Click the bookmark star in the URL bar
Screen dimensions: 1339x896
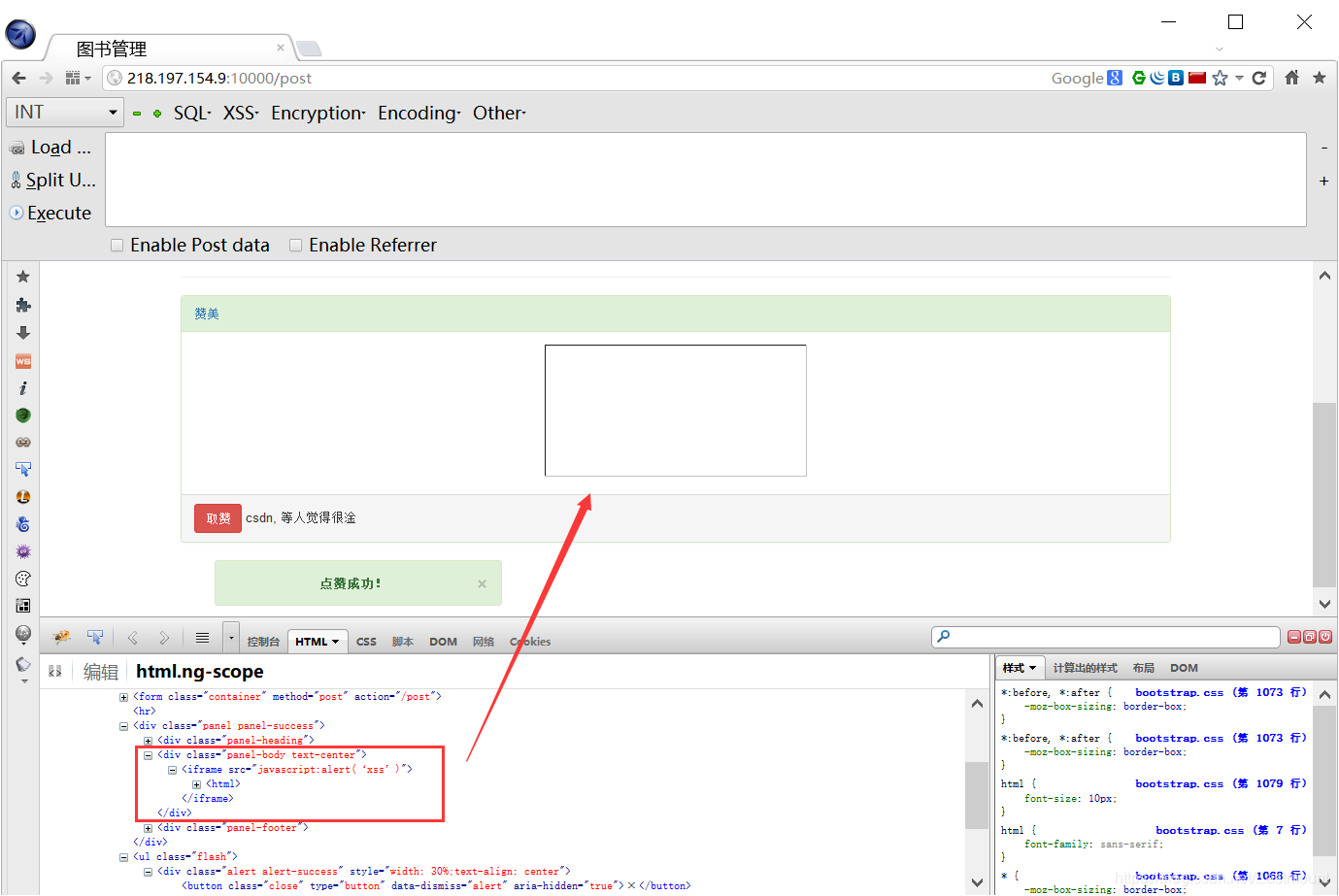1221,78
